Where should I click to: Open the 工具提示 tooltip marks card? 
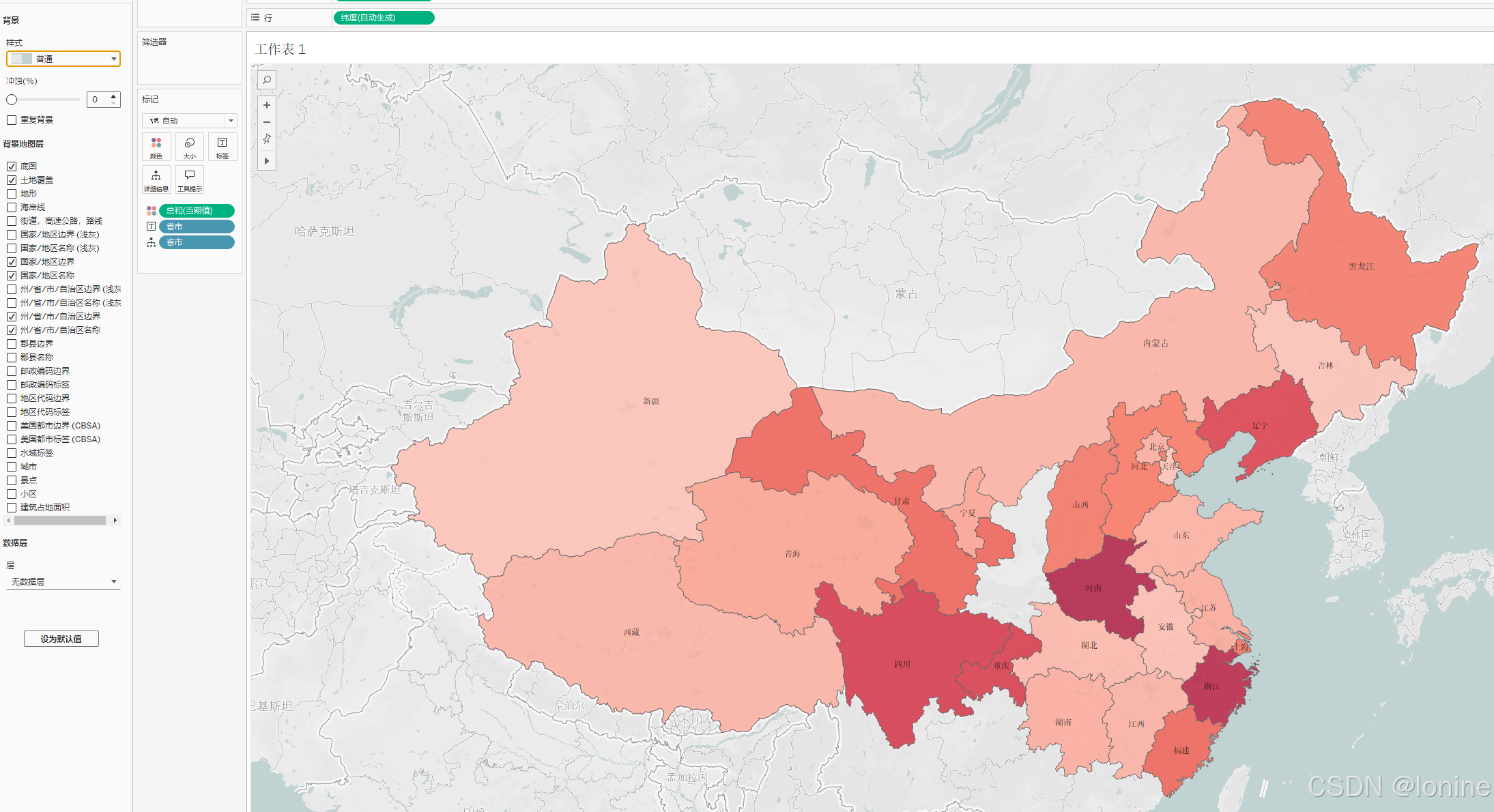click(190, 180)
